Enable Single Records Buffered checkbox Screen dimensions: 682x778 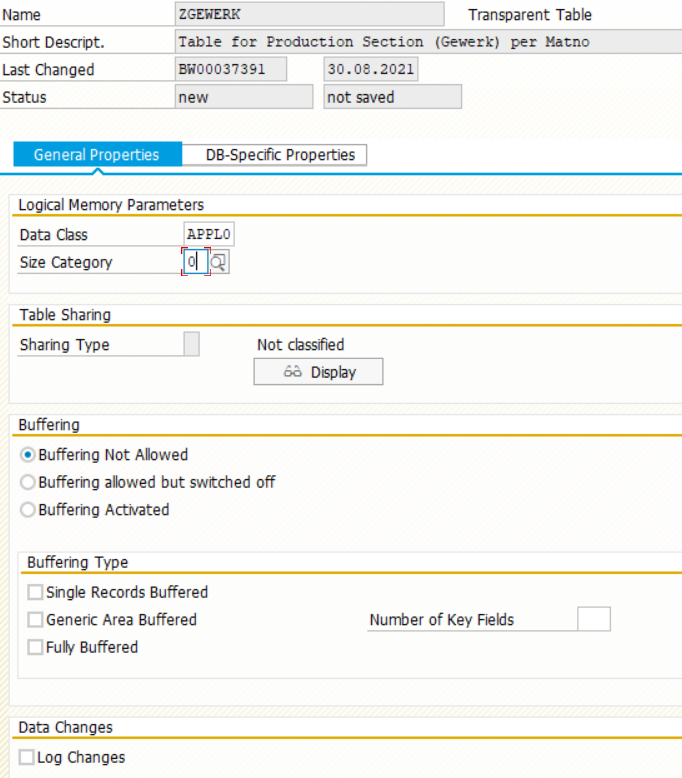click(x=36, y=593)
